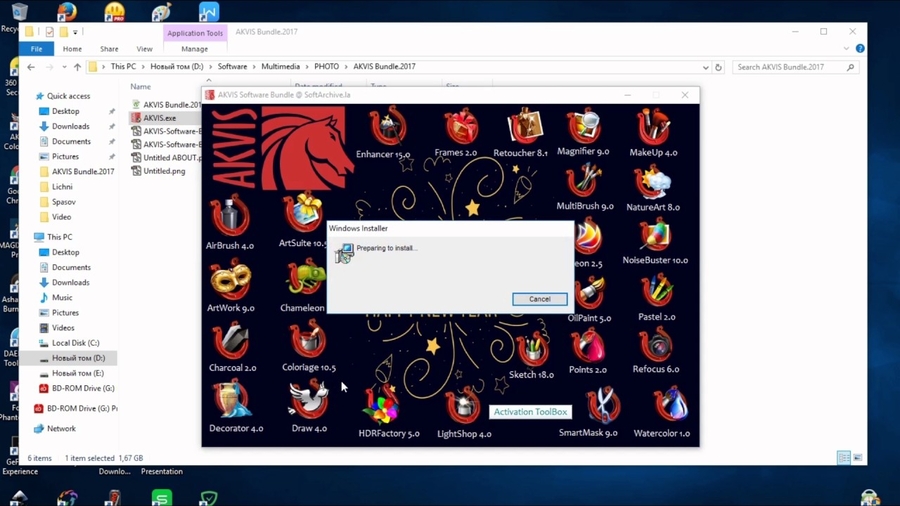Select the Retoucher 8.1 icon
This screenshot has width=900, height=506.
pos(523,128)
